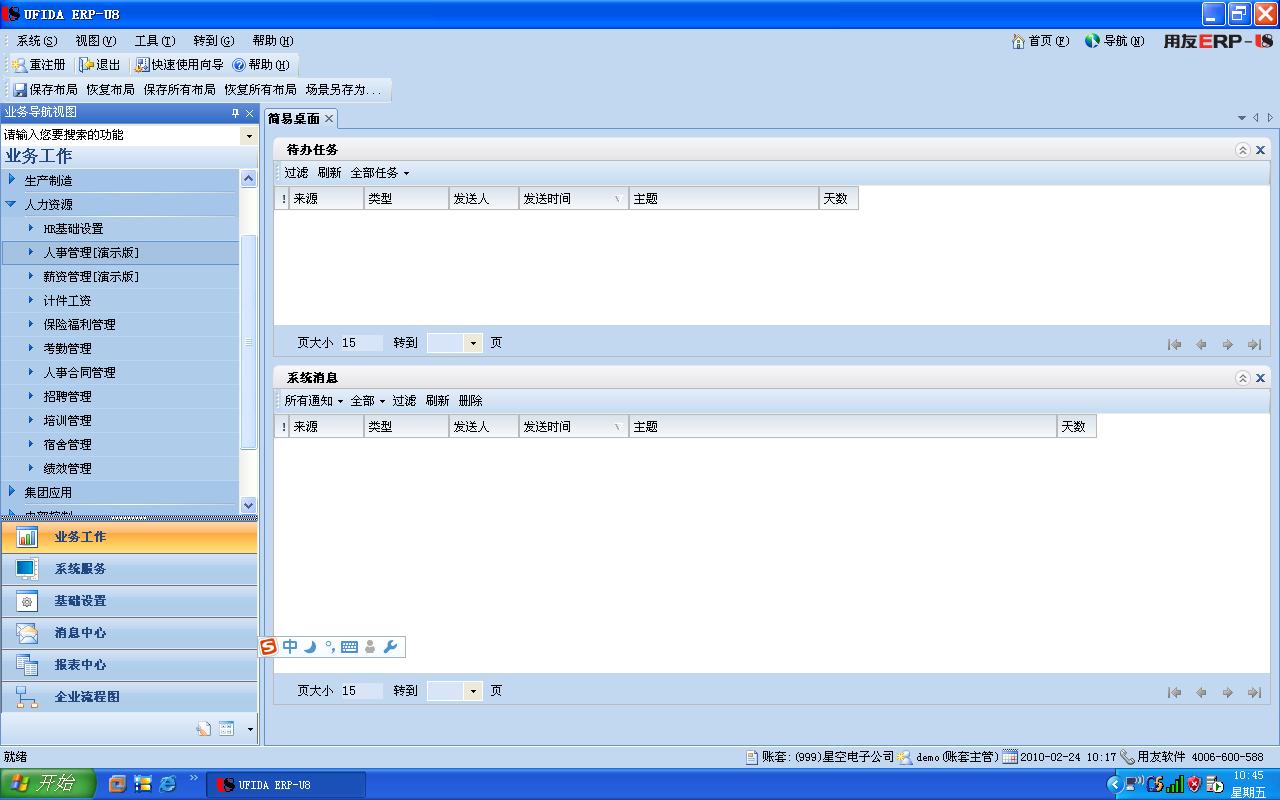
Task: Open the 转到 page dropdown in 待办任务
Action: click(473, 343)
